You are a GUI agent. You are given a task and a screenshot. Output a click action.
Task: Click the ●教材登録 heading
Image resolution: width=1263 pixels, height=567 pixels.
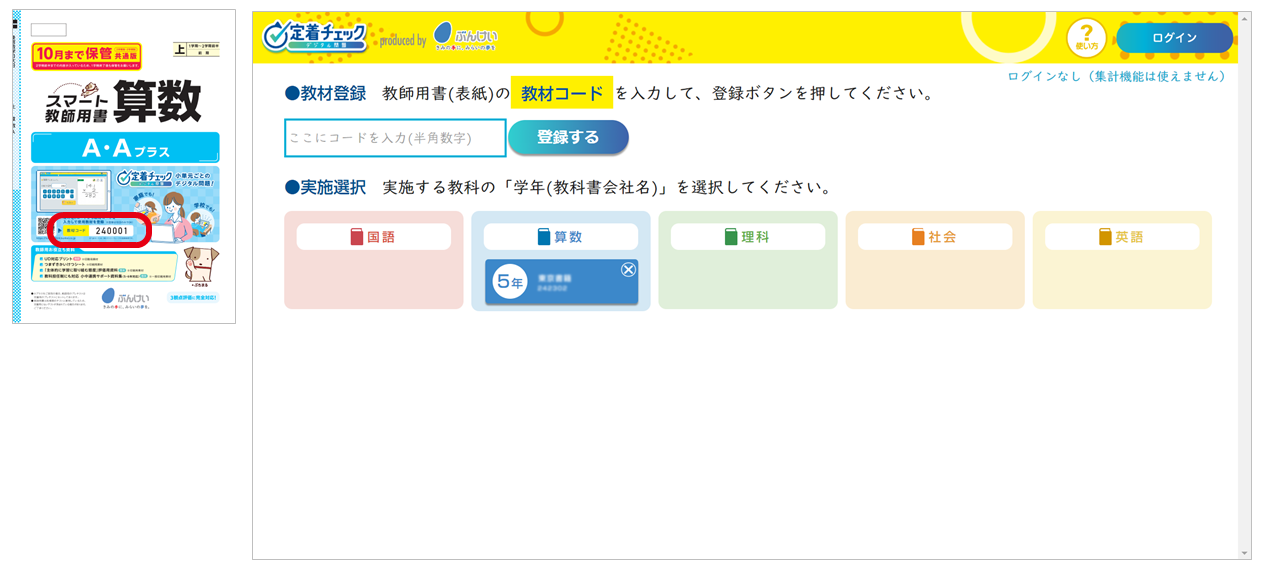pos(325,94)
